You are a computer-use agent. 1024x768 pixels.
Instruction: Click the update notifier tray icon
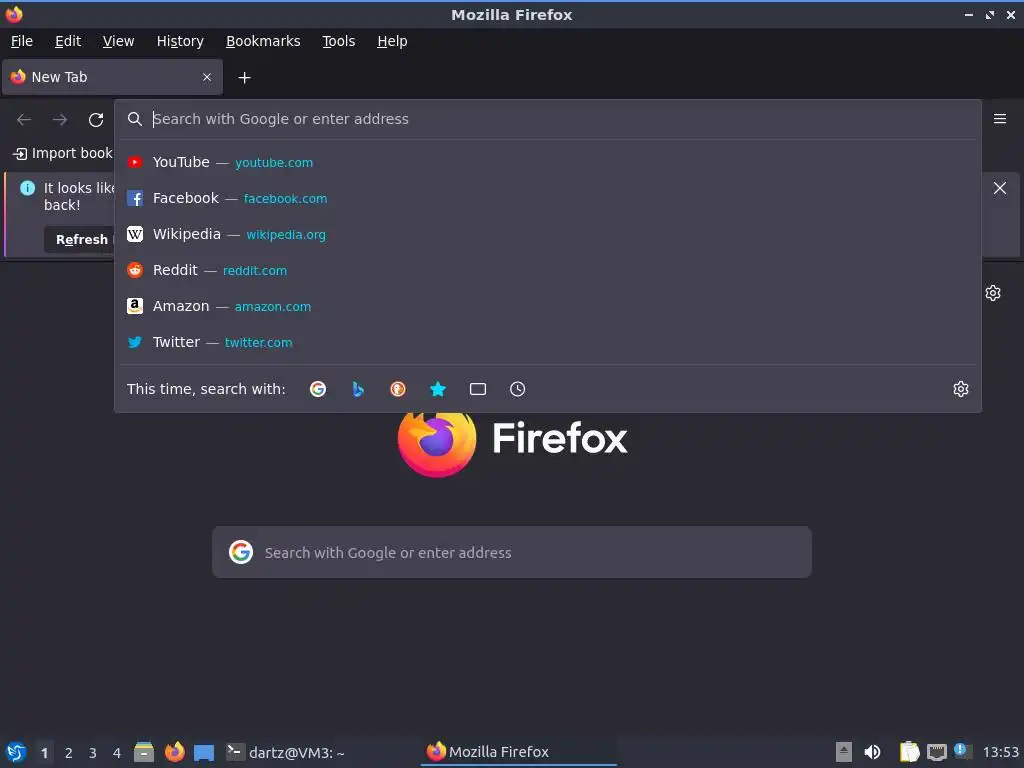tap(961, 751)
